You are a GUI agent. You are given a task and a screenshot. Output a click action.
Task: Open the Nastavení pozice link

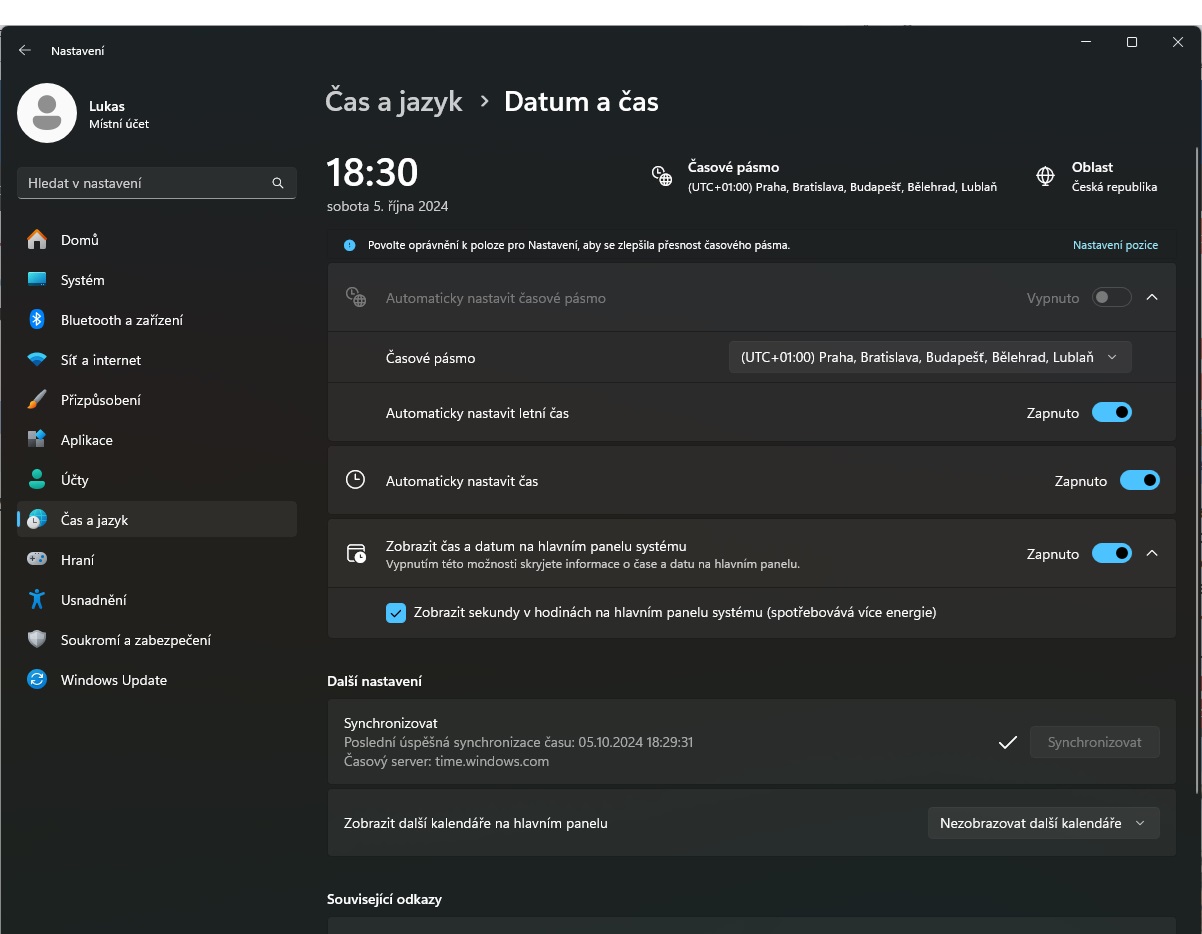(1115, 245)
